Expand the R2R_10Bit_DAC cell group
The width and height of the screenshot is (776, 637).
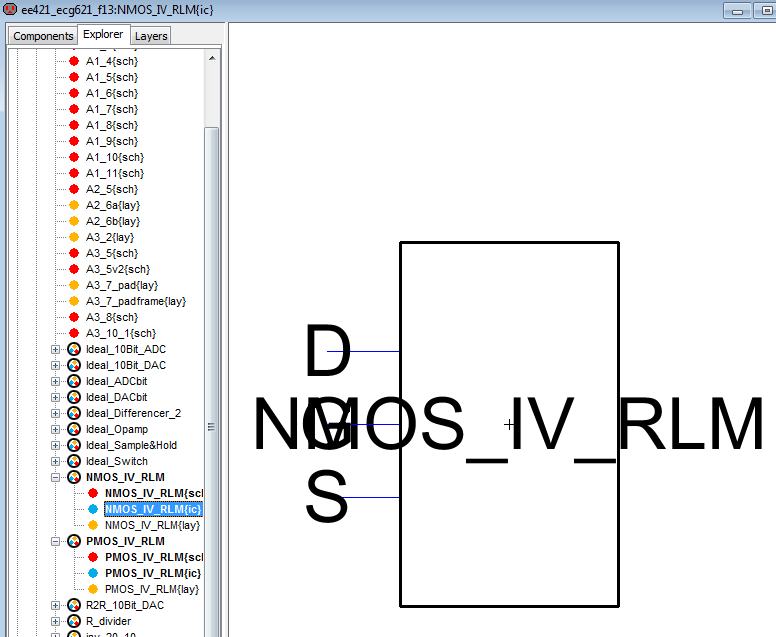pyautogui.click(x=55, y=605)
